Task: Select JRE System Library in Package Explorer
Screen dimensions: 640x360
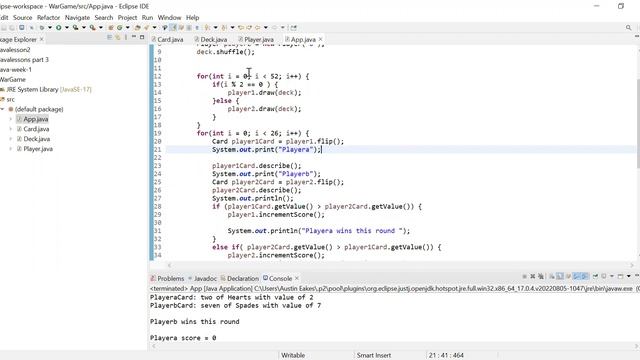Action: [x=46, y=89]
